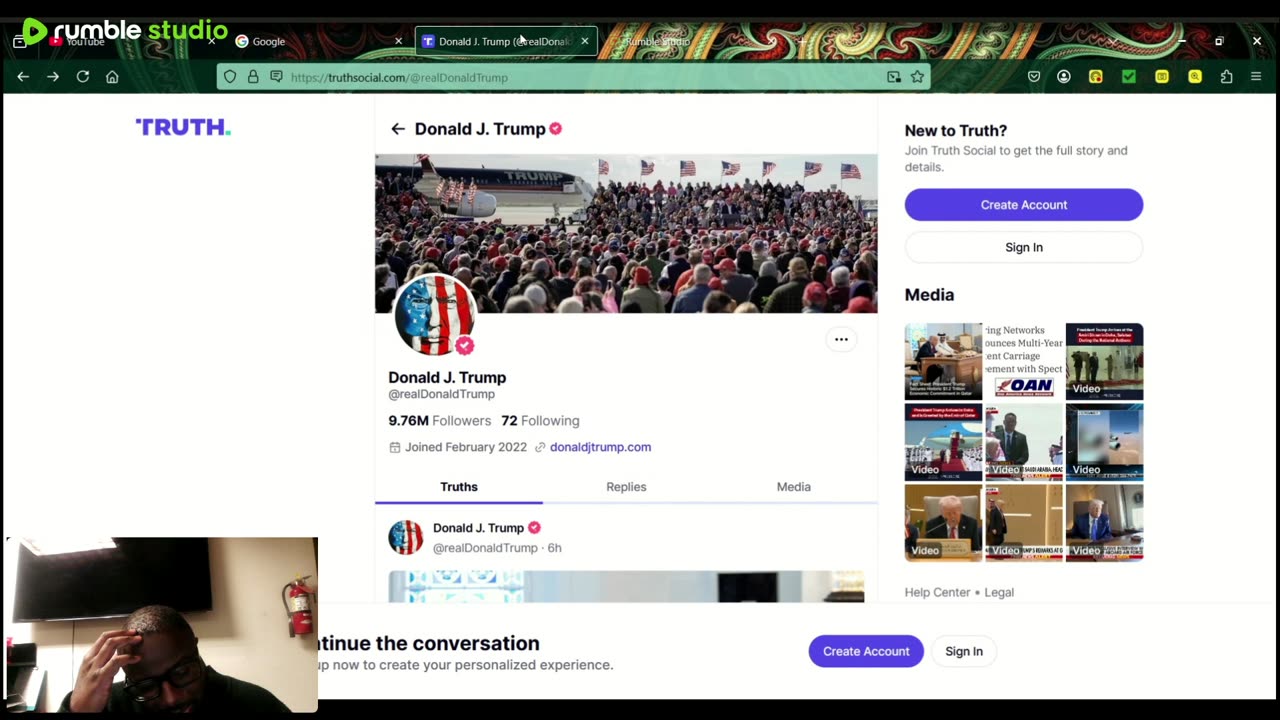Click the verified badge next to header name
Viewport: 1280px width, 720px height.
tap(555, 129)
